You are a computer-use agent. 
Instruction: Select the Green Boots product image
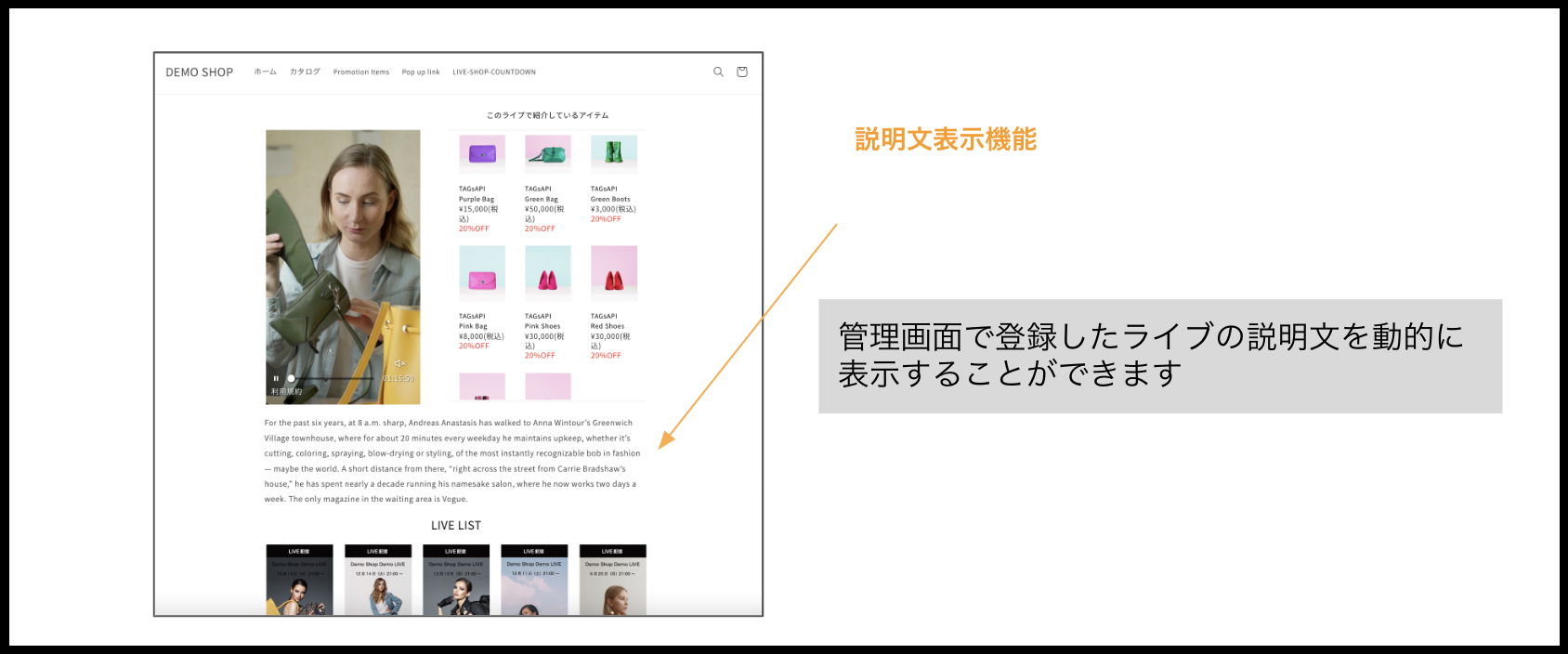click(x=614, y=153)
